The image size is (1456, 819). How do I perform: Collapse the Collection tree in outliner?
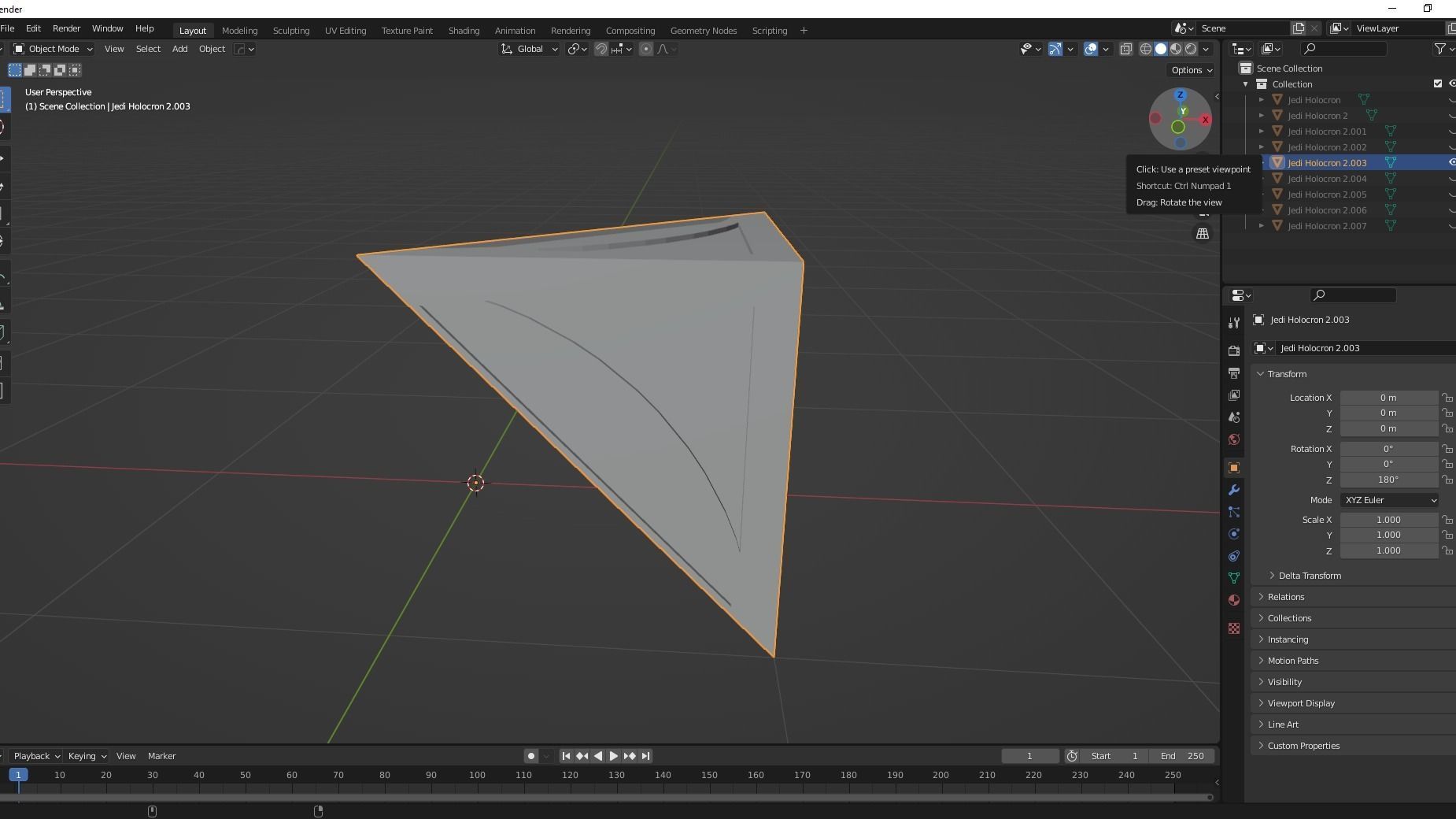point(1246,84)
